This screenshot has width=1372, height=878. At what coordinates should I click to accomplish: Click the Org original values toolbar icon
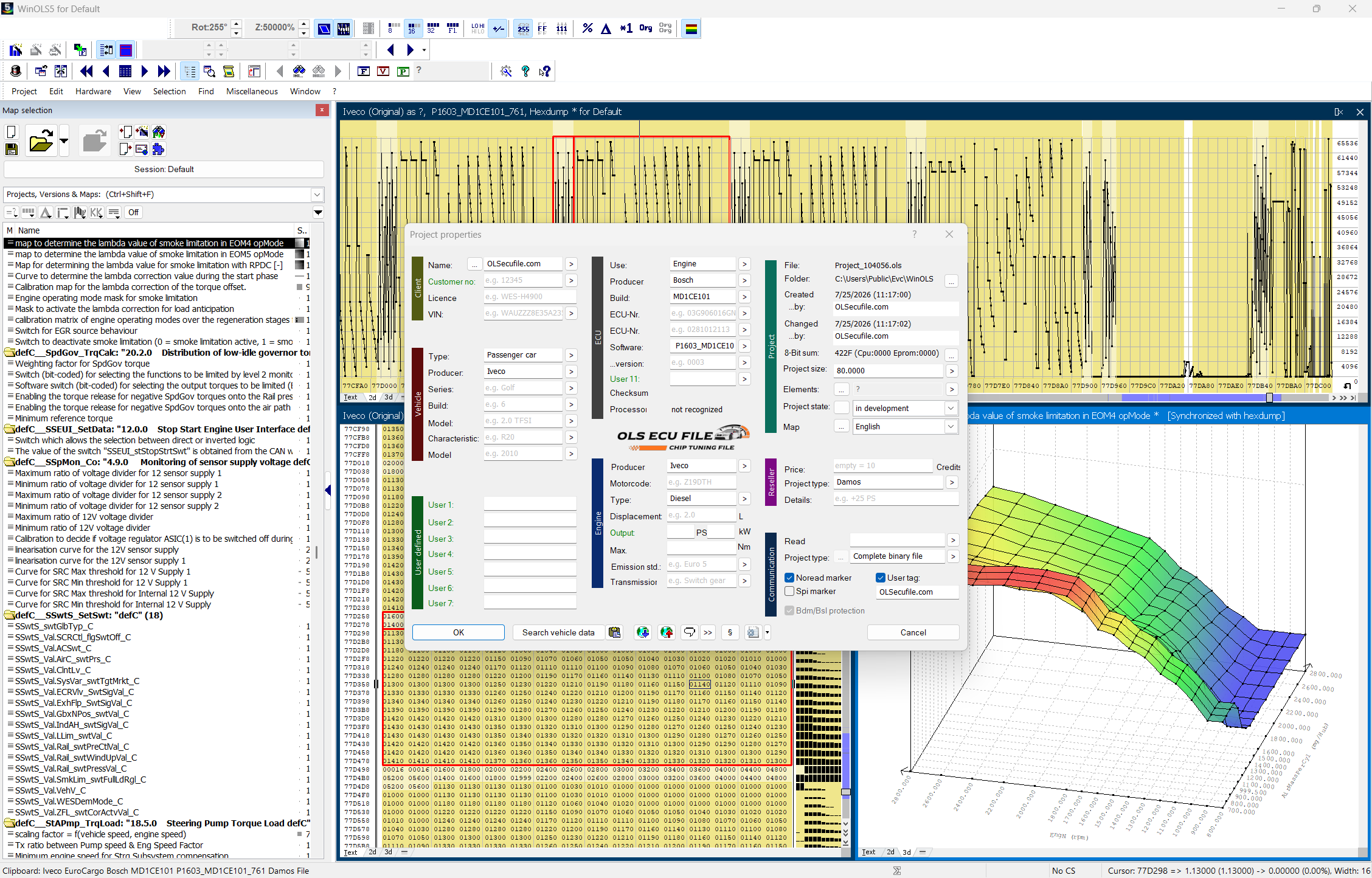(x=645, y=29)
